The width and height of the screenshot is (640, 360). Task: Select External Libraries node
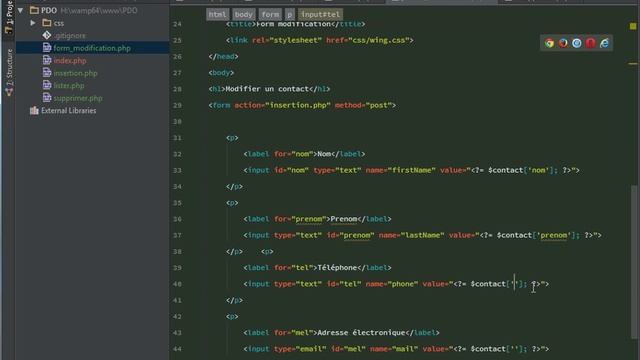[x=69, y=110]
